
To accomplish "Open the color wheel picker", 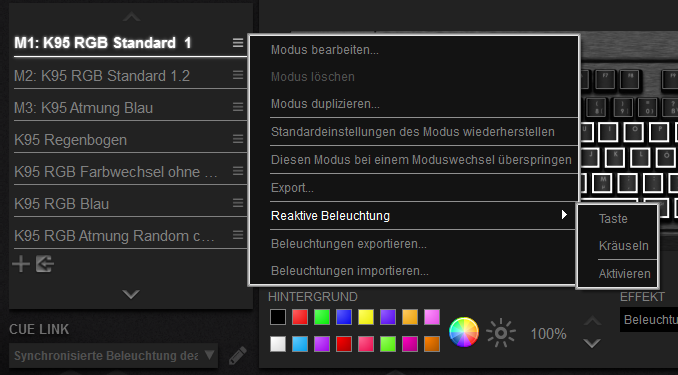I will (464, 332).
